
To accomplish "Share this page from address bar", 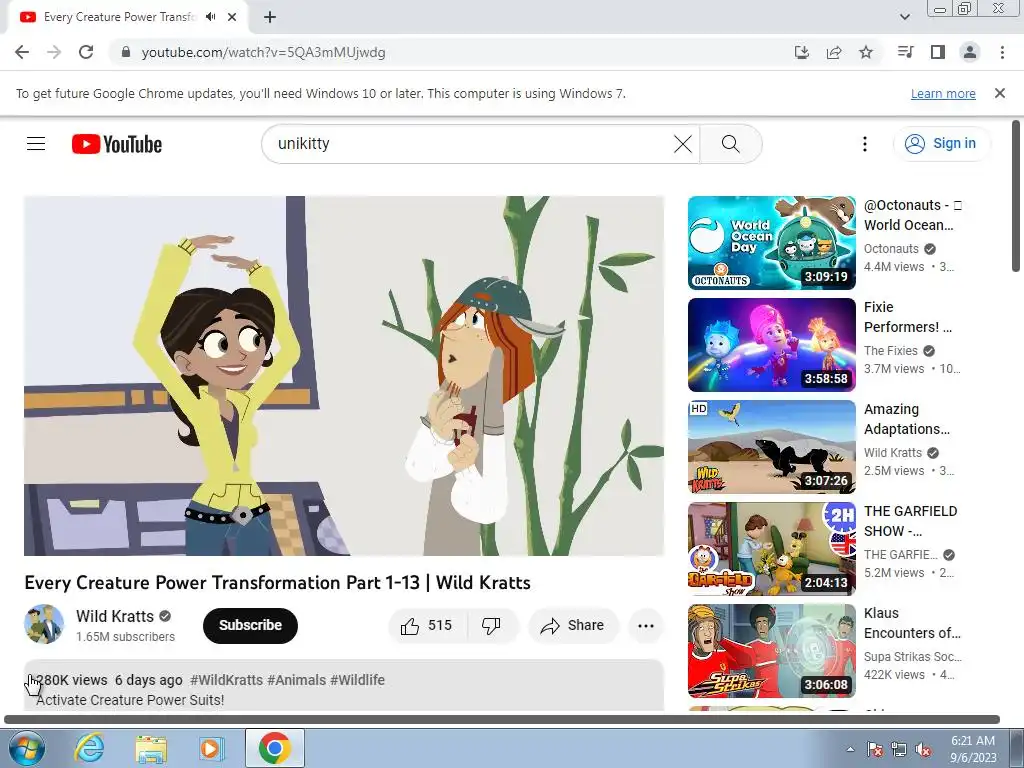I will click(833, 52).
